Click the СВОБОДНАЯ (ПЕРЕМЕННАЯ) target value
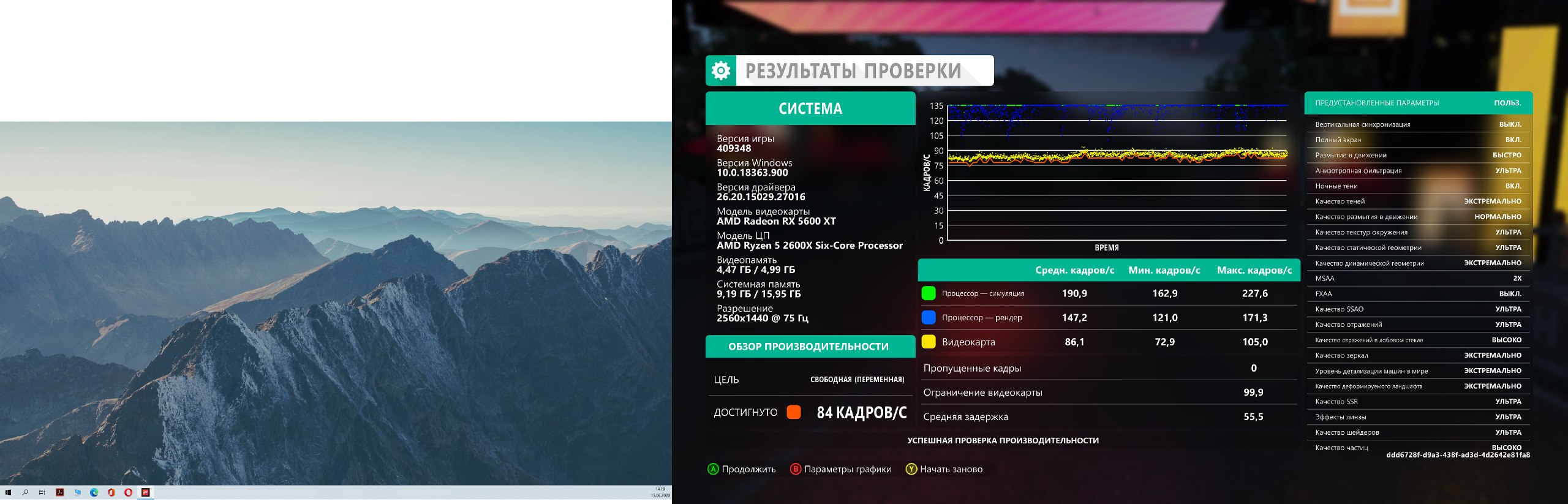 [x=857, y=380]
